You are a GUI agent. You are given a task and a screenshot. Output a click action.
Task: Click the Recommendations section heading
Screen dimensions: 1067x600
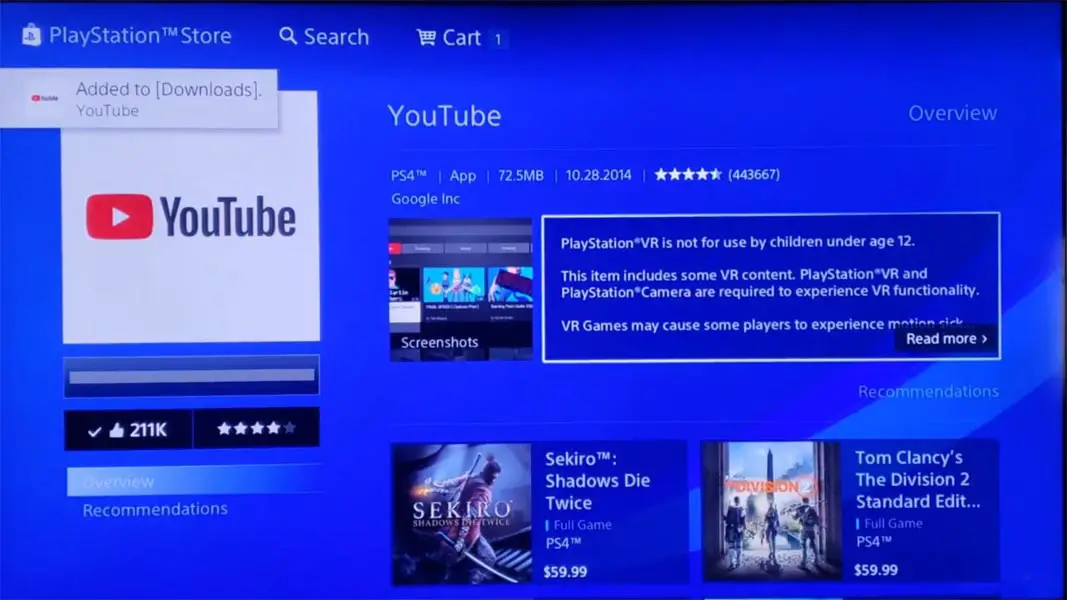[x=928, y=392]
